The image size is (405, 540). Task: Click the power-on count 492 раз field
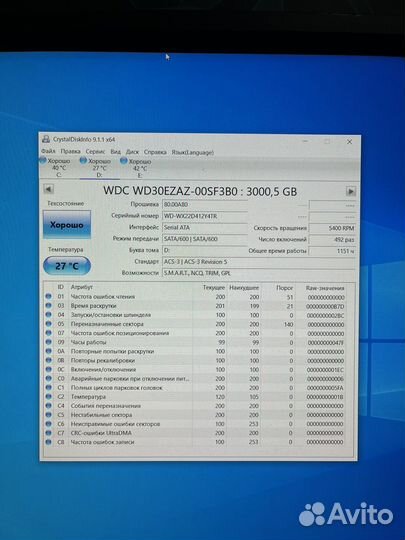(x=332, y=239)
